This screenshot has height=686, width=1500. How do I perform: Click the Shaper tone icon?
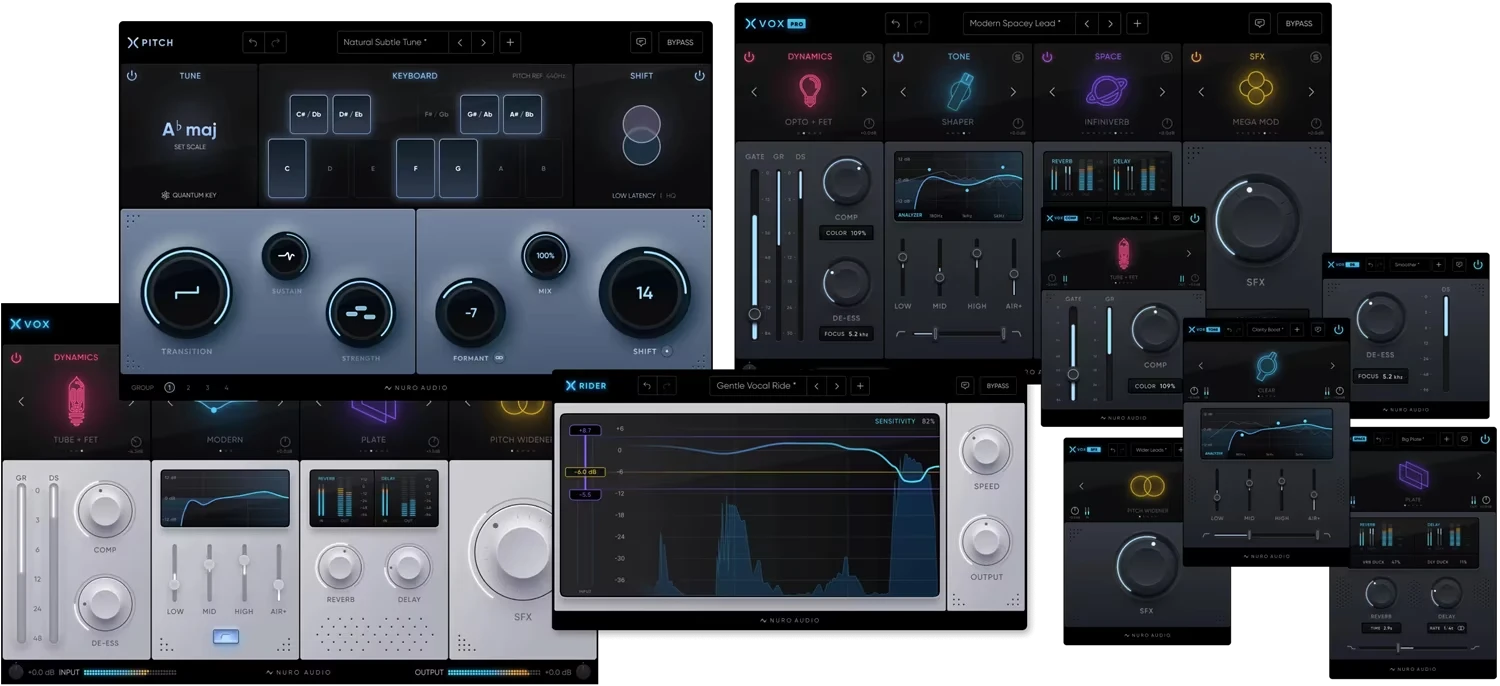[958, 92]
